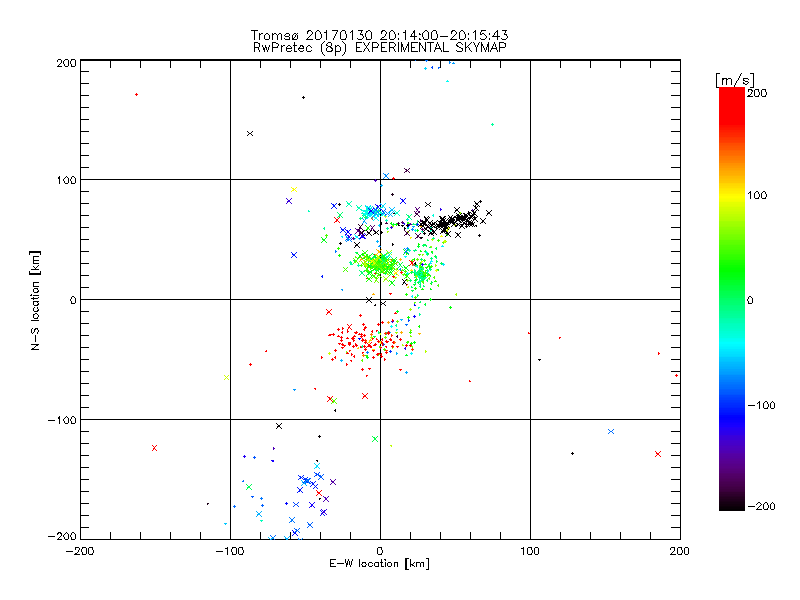
Task: Click the red dot in upper-left corner
Action: click(136, 94)
